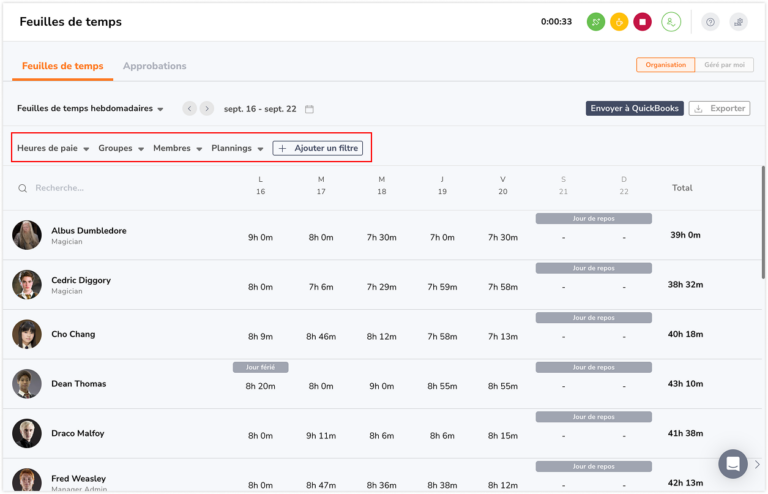Click Draco Malfoy's avatar
This screenshot has height=494, width=768.
click(27, 433)
